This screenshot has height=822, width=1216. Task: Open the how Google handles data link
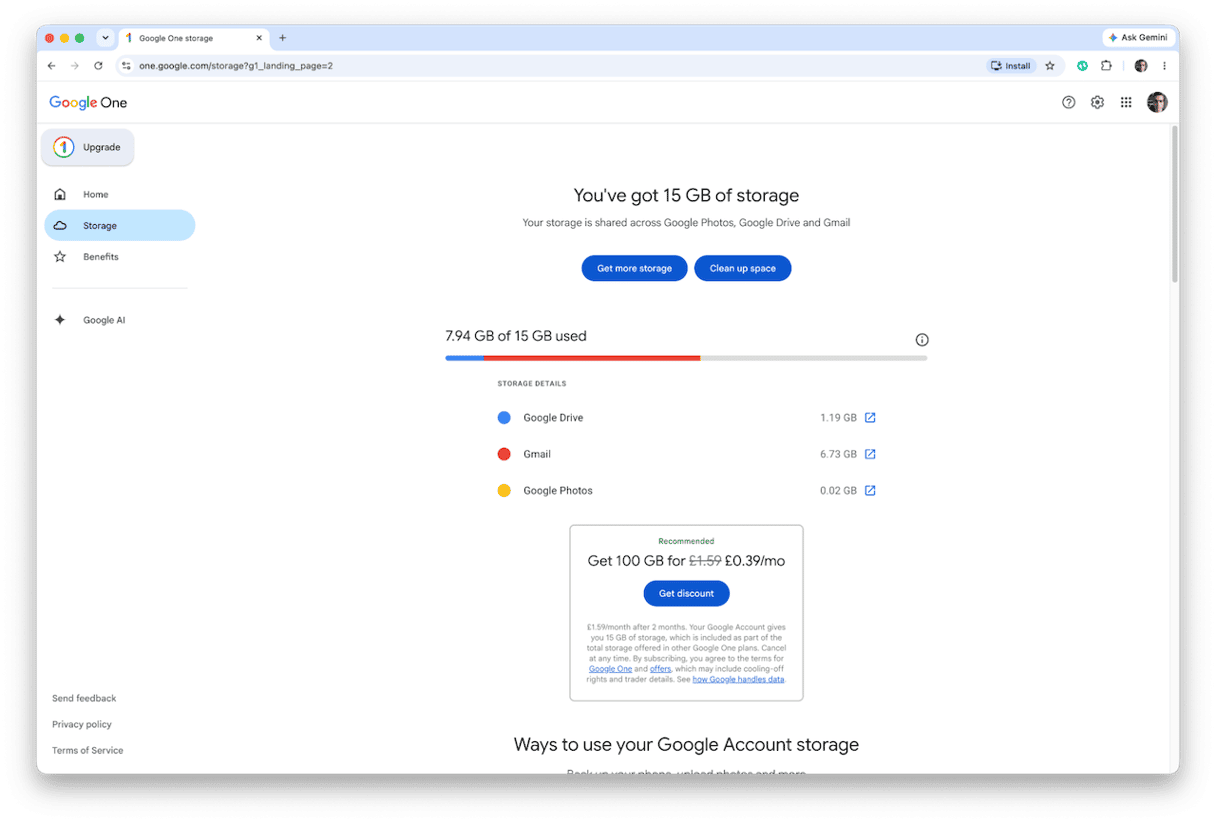[x=738, y=679]
